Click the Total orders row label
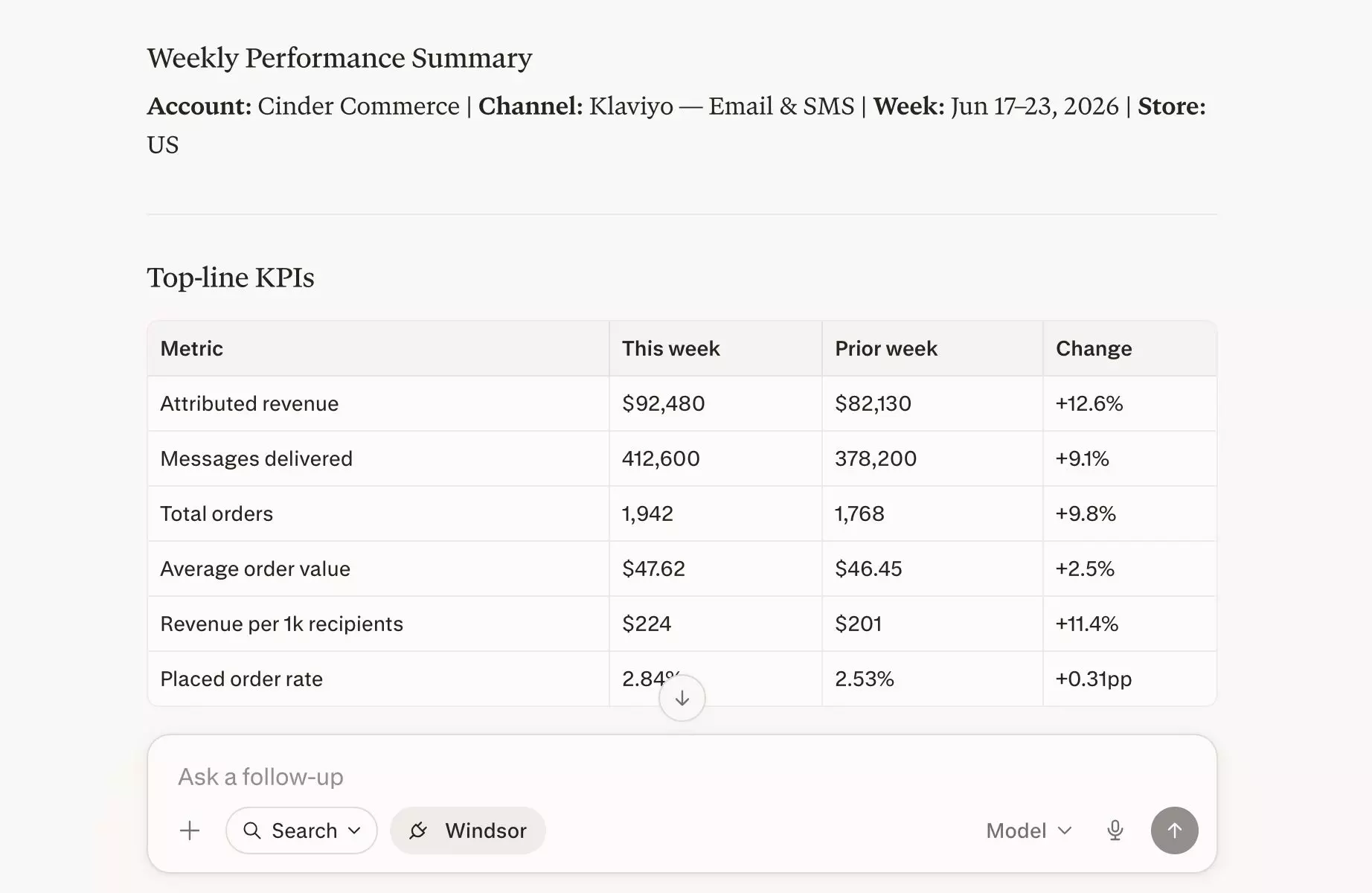 (x=217, y=513)
